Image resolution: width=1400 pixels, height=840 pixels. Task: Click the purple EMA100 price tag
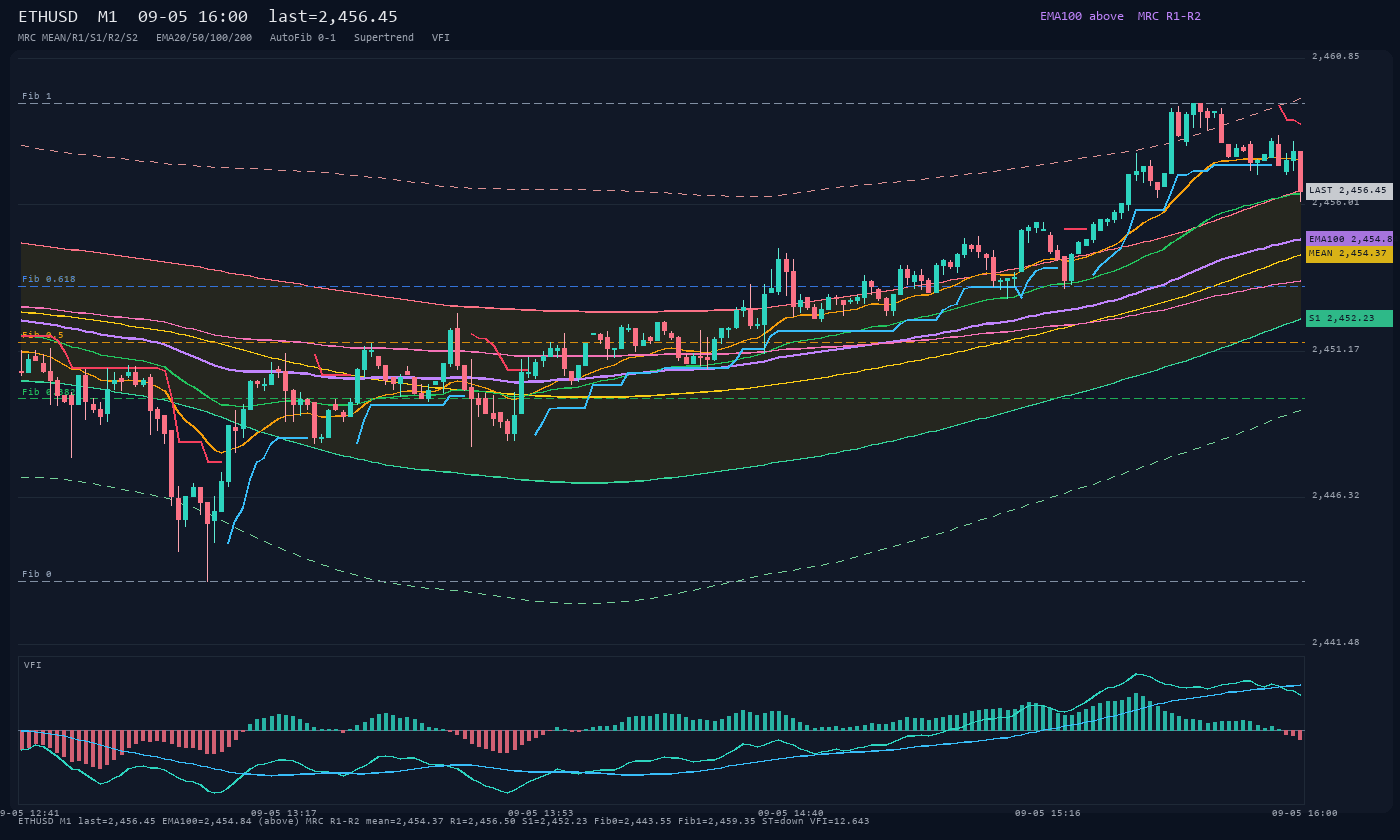coord(1349,239)
